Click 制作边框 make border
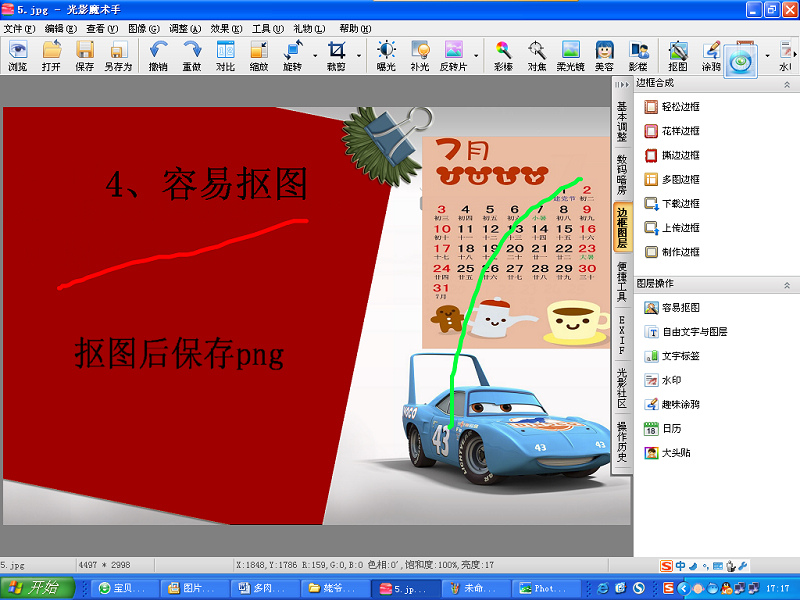The image size is (800, 600). click(x=672, y=252)
